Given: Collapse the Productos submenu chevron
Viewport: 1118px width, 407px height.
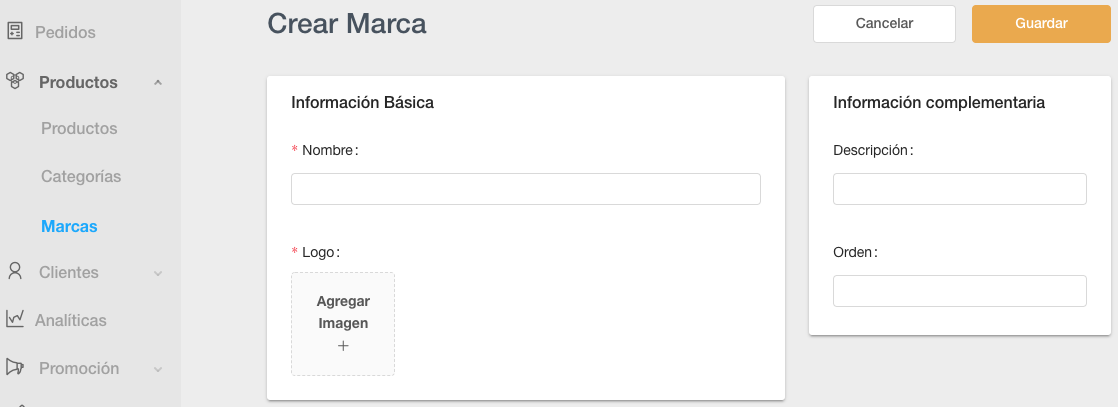Looking at the screenshot, I should pos(158,82).
